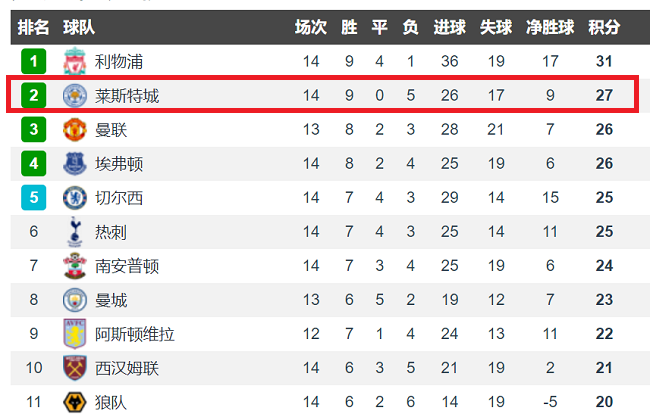
Task: Click the Aston Villa crest icon
Action: pos(73,334)
